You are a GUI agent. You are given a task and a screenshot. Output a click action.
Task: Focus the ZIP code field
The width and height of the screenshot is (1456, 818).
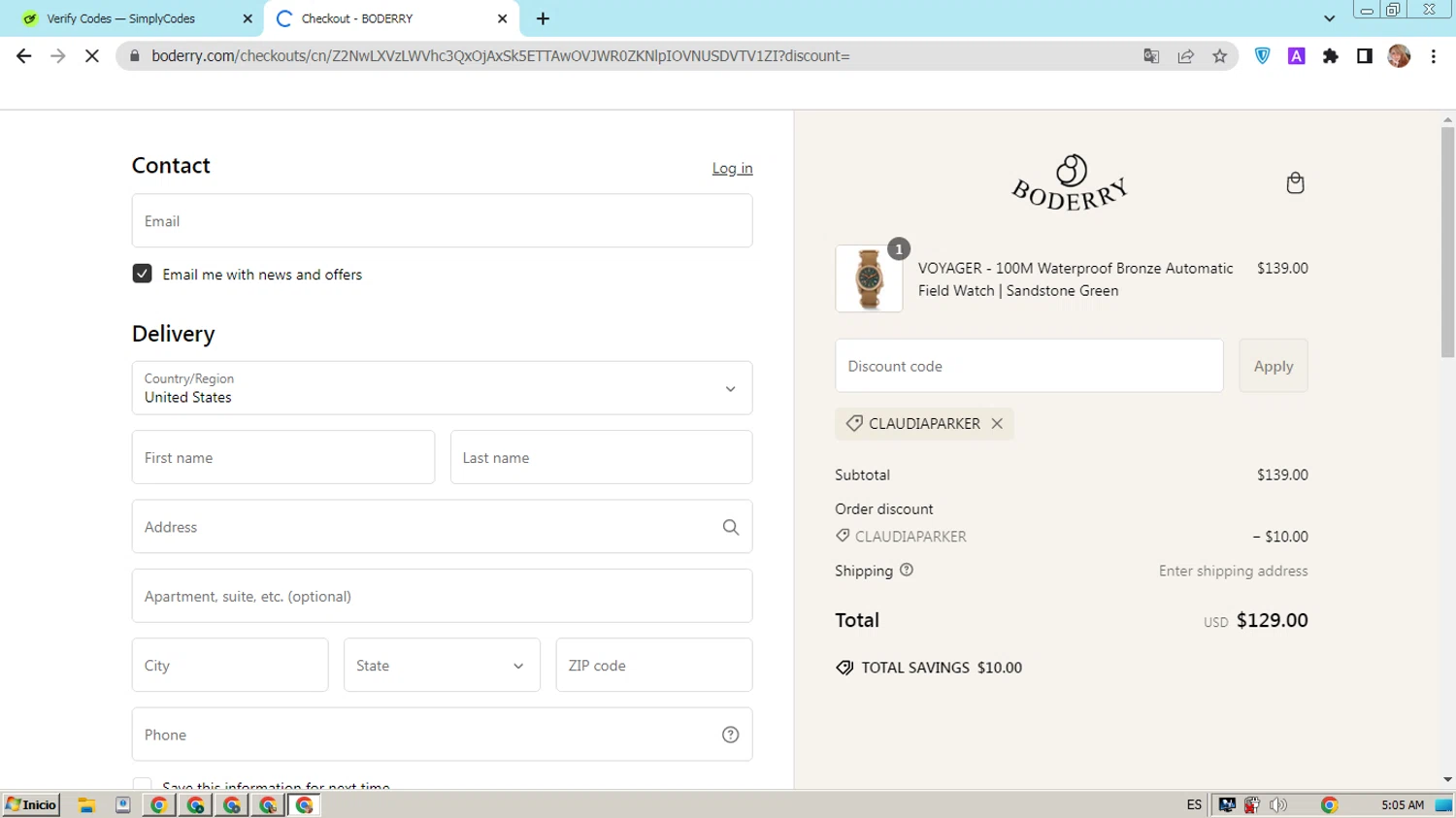pos(654,665)
